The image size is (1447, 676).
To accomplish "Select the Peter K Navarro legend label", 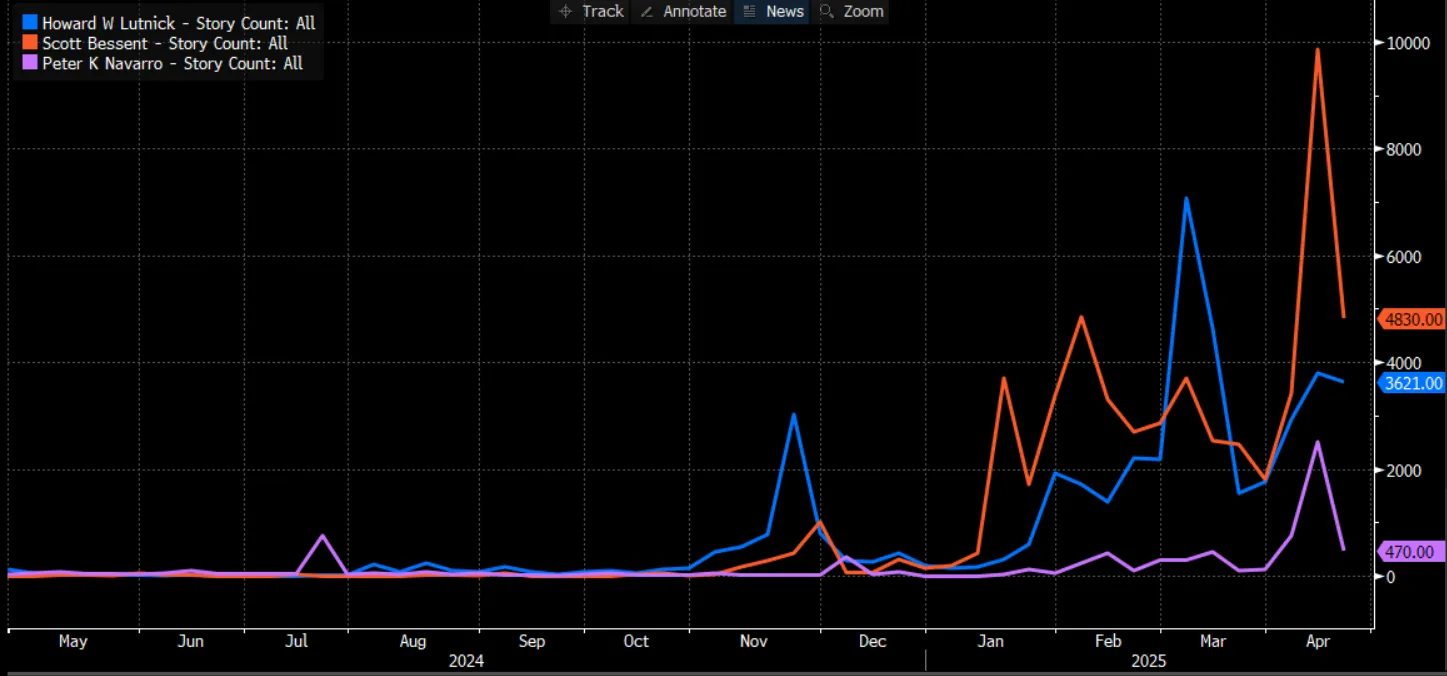I will (x=172, y=63).
